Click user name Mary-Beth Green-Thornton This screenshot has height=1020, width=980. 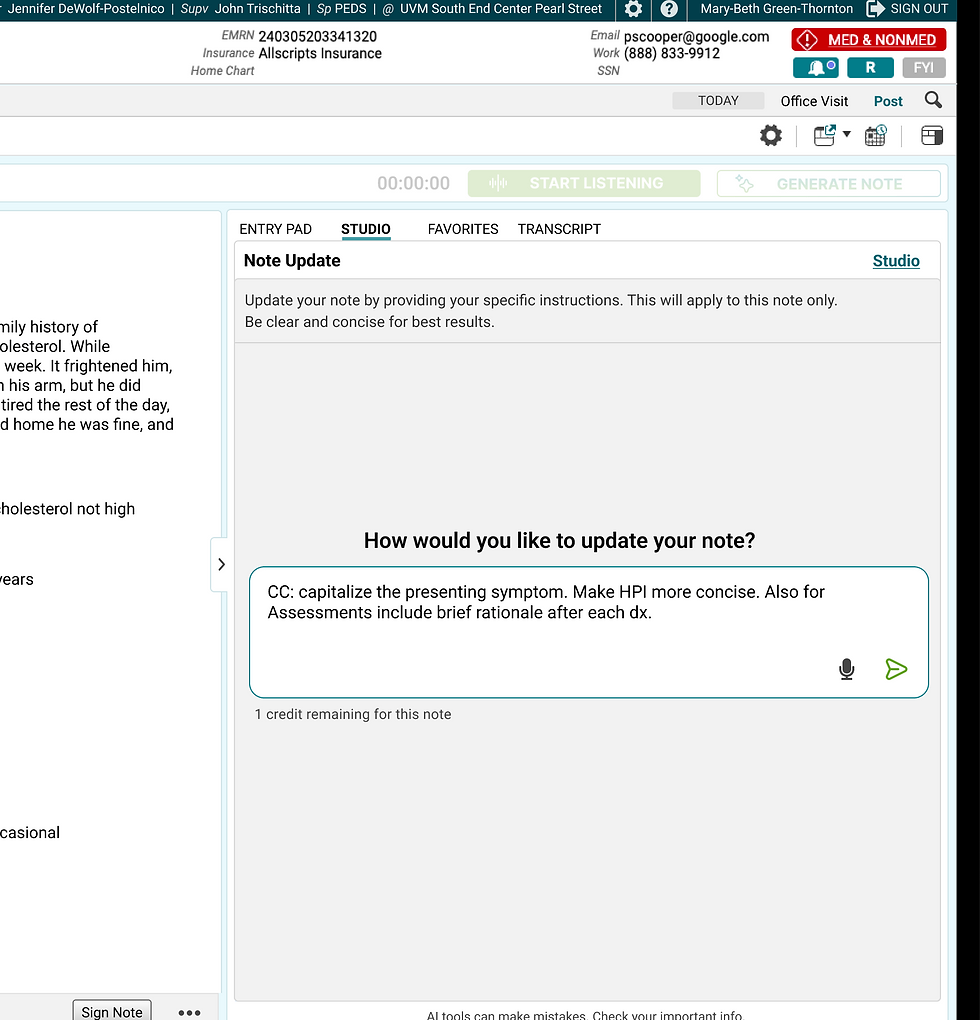776,9
